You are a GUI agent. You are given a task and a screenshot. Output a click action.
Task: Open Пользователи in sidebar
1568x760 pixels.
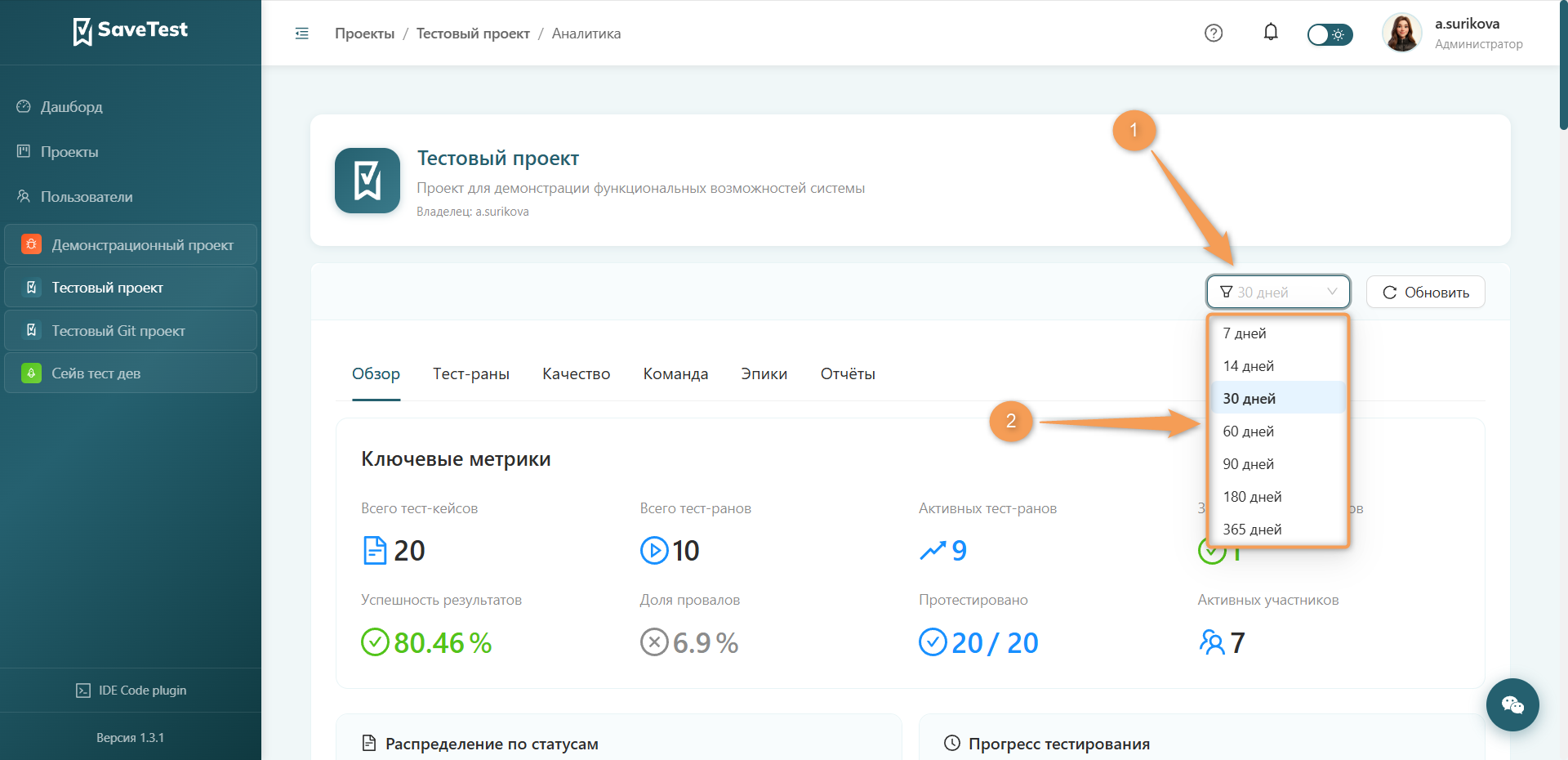[131, 197]
